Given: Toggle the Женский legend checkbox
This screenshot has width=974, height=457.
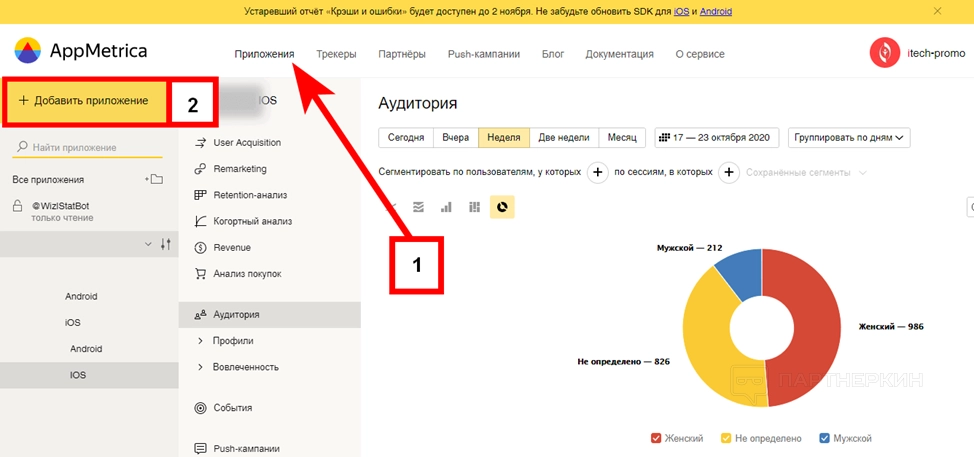Looking at the screenshot, I should [x=656, y=438].
